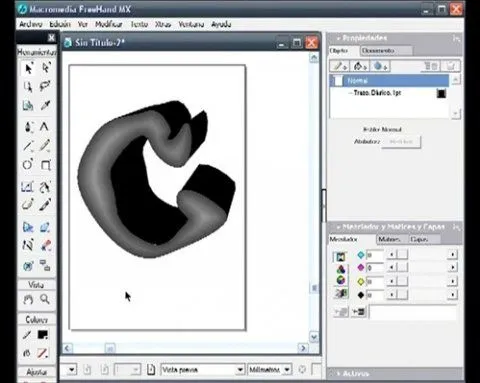Image resolution: width=480 pixels, height=383 pixels.
Task: Open the Milímetros units dropdown
Action: [x=287, y=370]
